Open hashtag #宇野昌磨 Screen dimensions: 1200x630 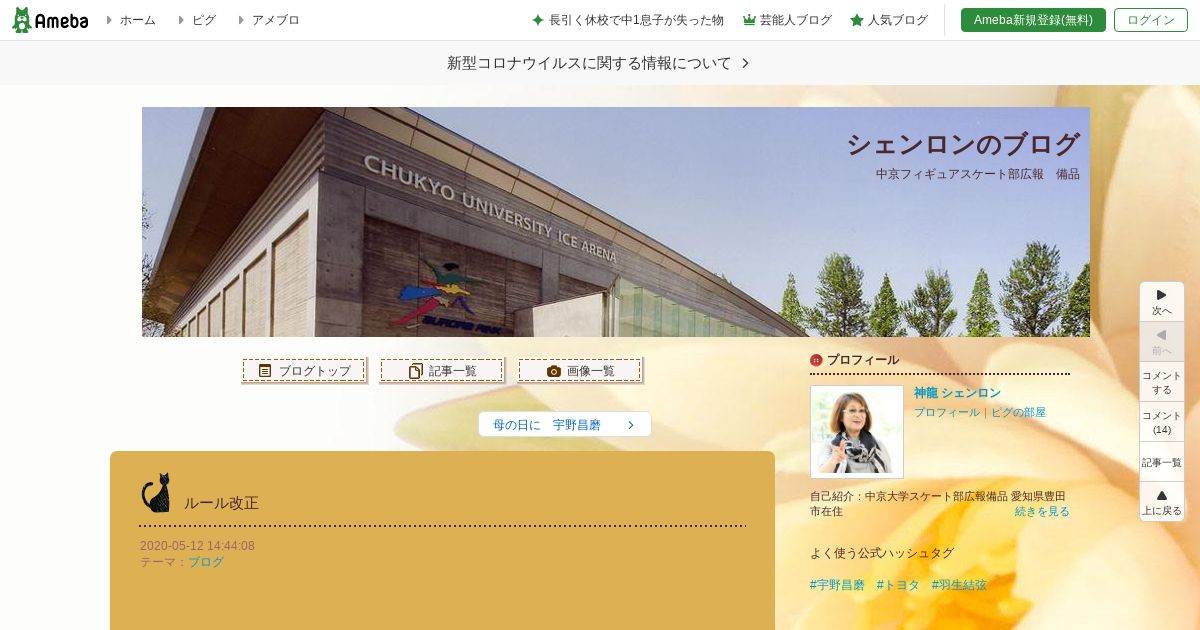pyautogui.click(x=837, y=585)
